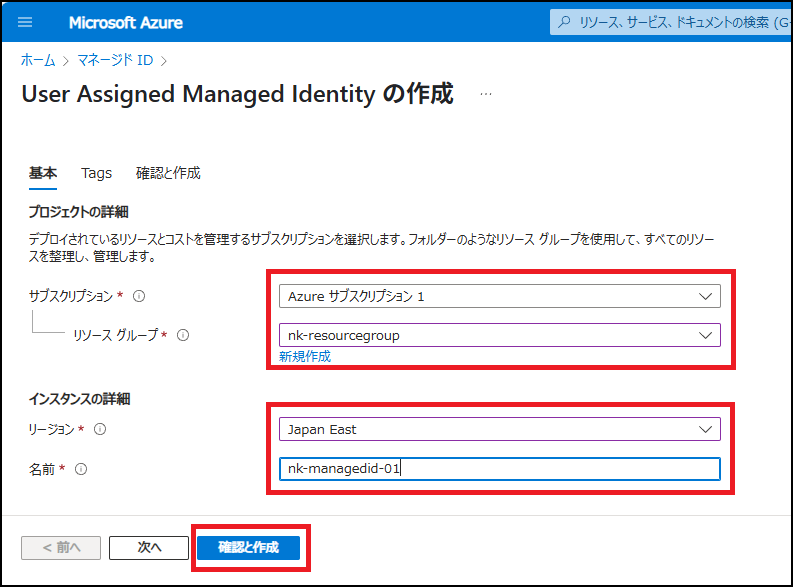Go to ホーム breadcrumb
Viewport: 793px width, 587px height.
[38, 60]
